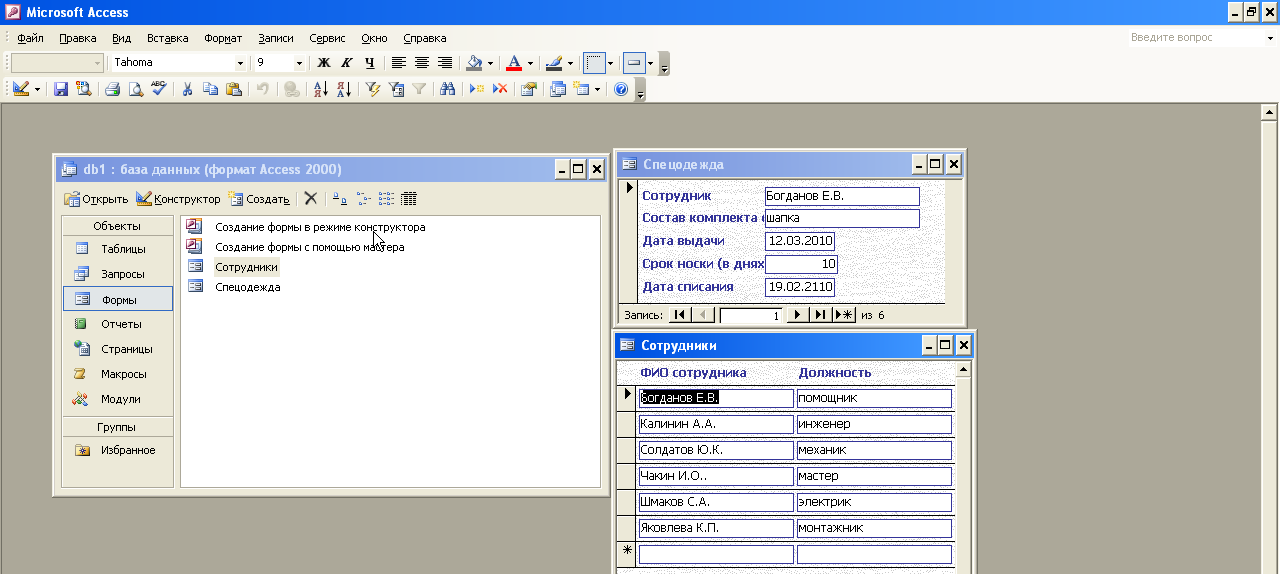The image size is (1280, 574).
Task: Toggle Italic (К) formatting
Action: pyautogui.click(x=347, y=62)
